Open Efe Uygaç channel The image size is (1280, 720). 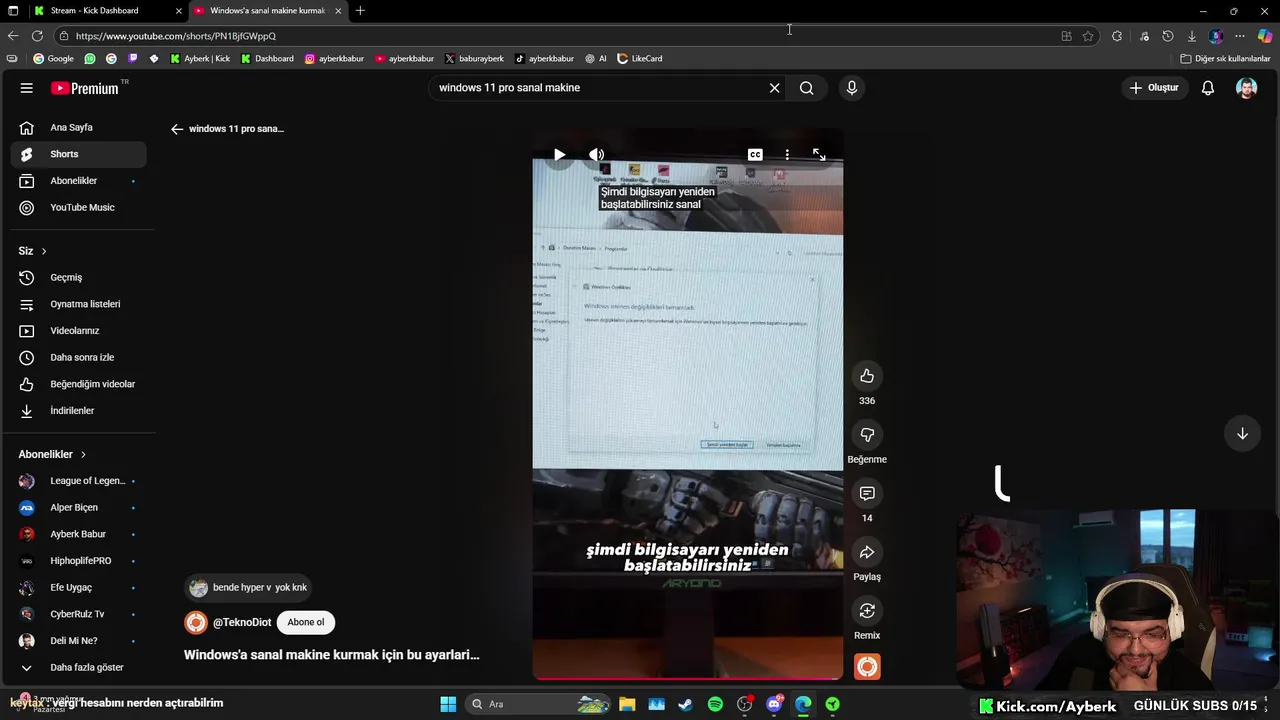pyautogui.click(x=78, y=587)
